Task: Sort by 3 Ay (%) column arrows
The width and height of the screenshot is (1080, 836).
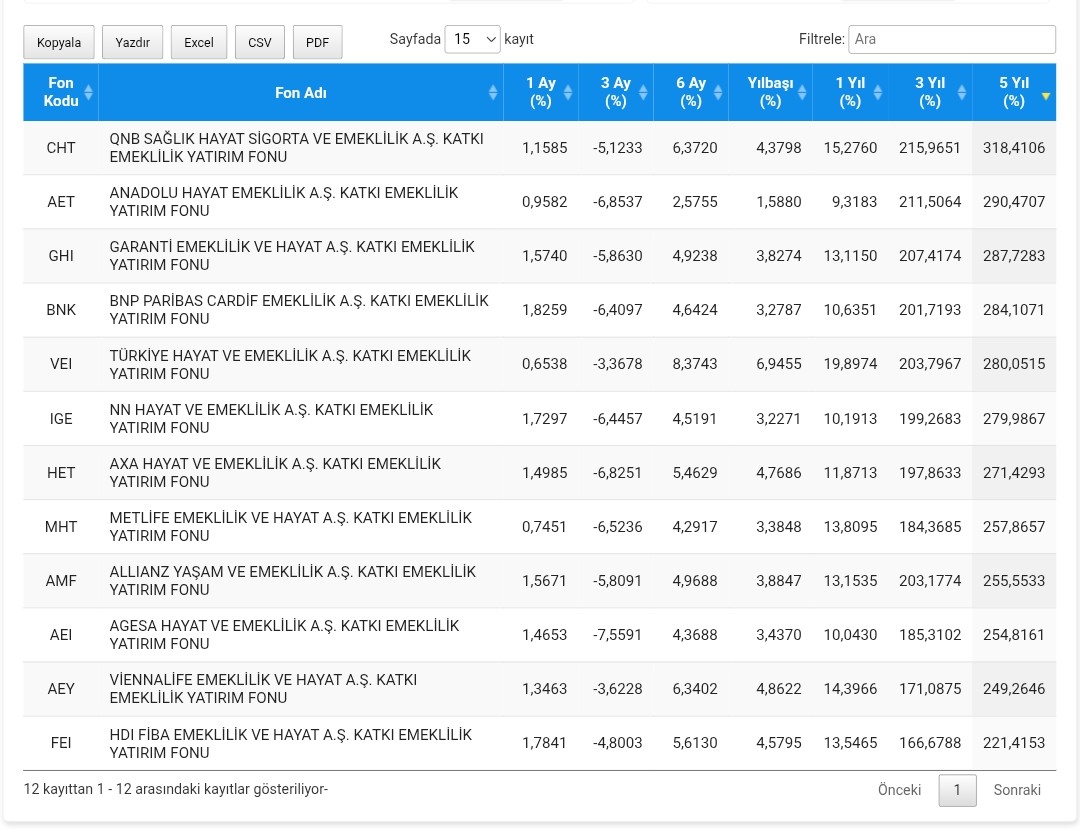Action: (643, 92)
